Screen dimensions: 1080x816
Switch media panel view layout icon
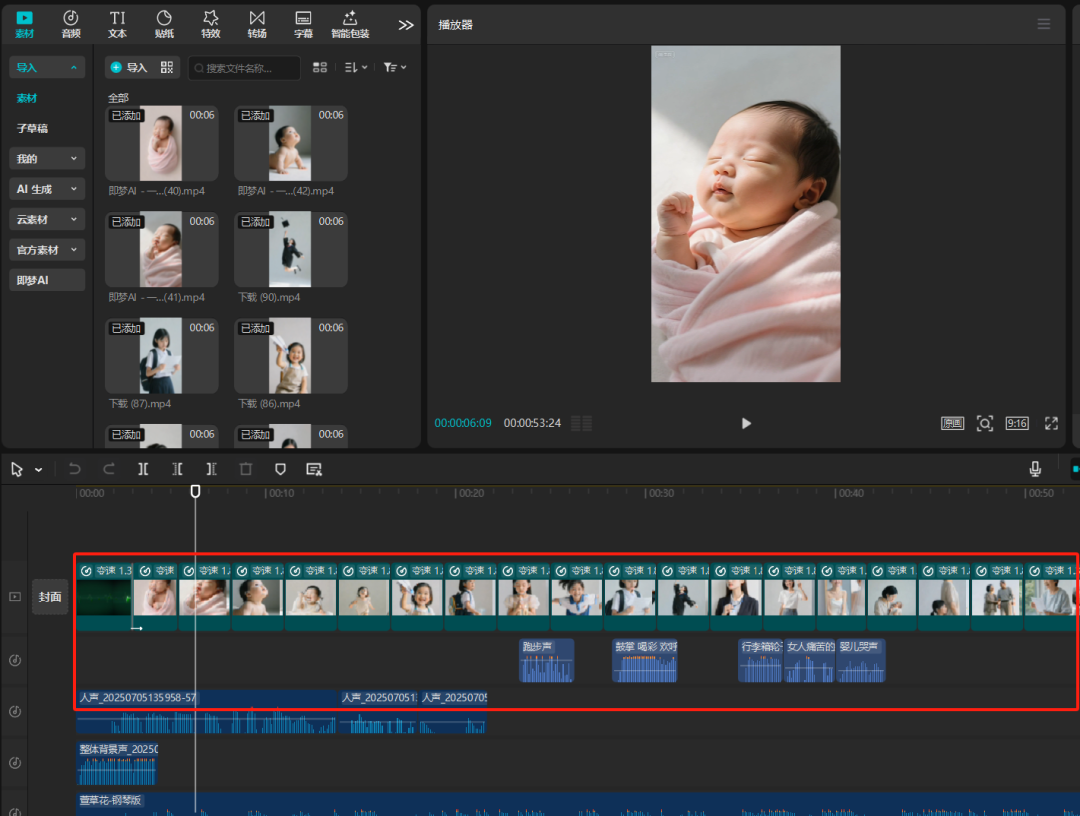320,67
